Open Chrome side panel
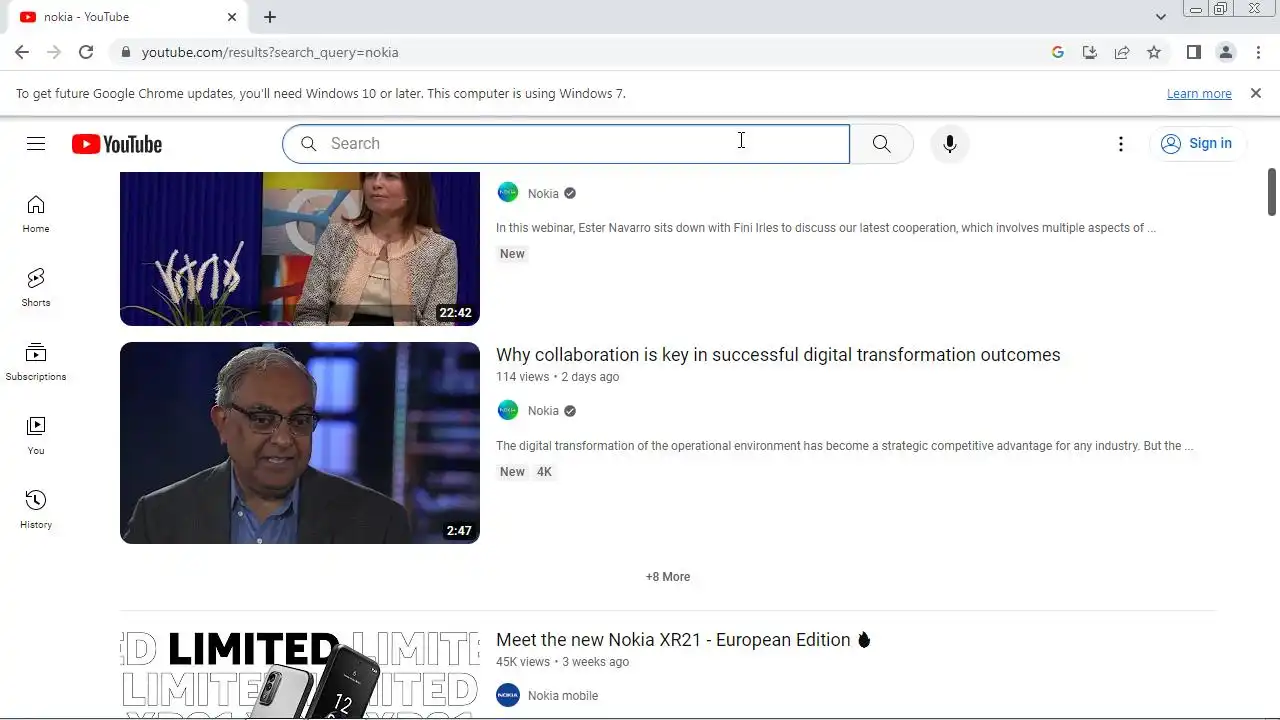 (x=1194, y=52)
